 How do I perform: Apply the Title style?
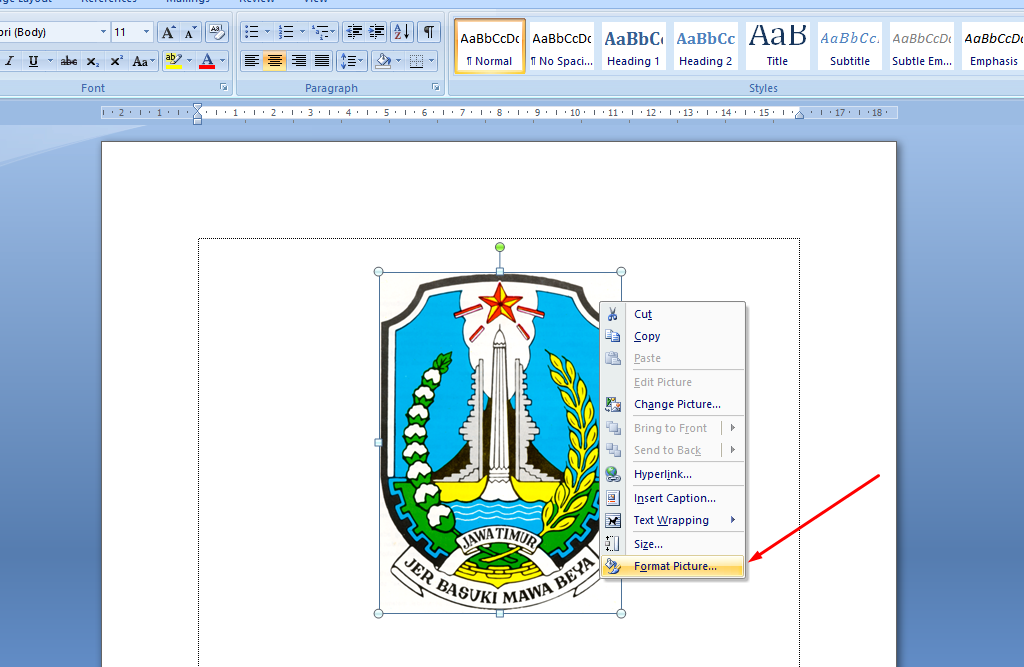point(777,46)
